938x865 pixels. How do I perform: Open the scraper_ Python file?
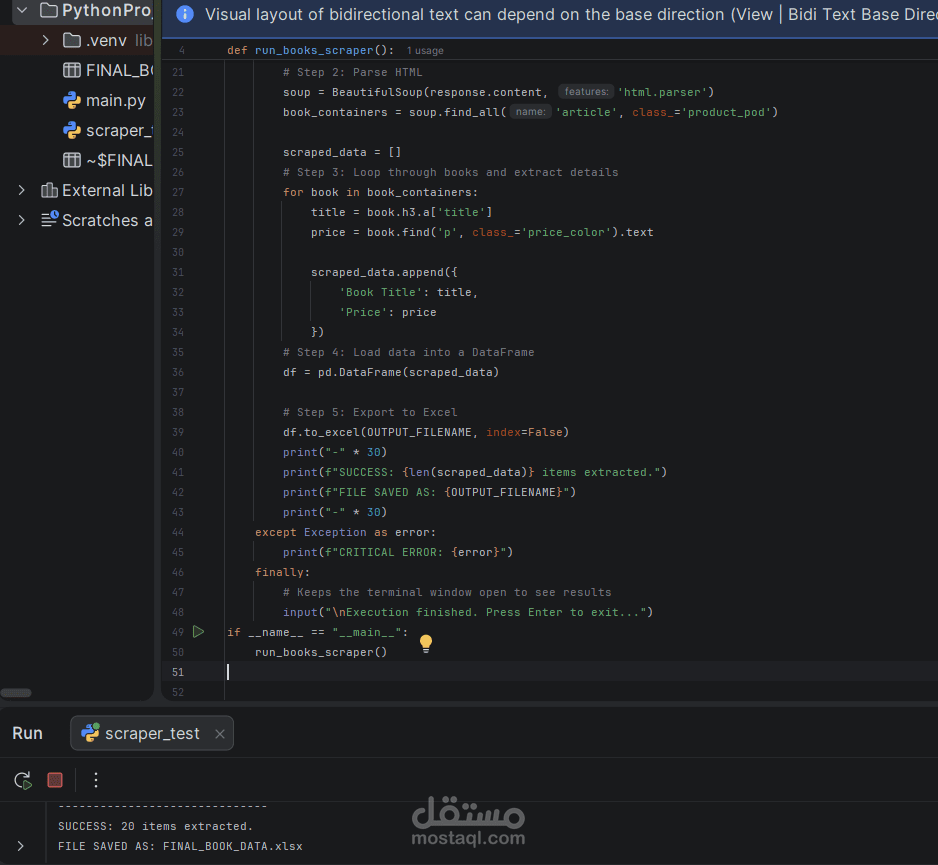point(119,130)
